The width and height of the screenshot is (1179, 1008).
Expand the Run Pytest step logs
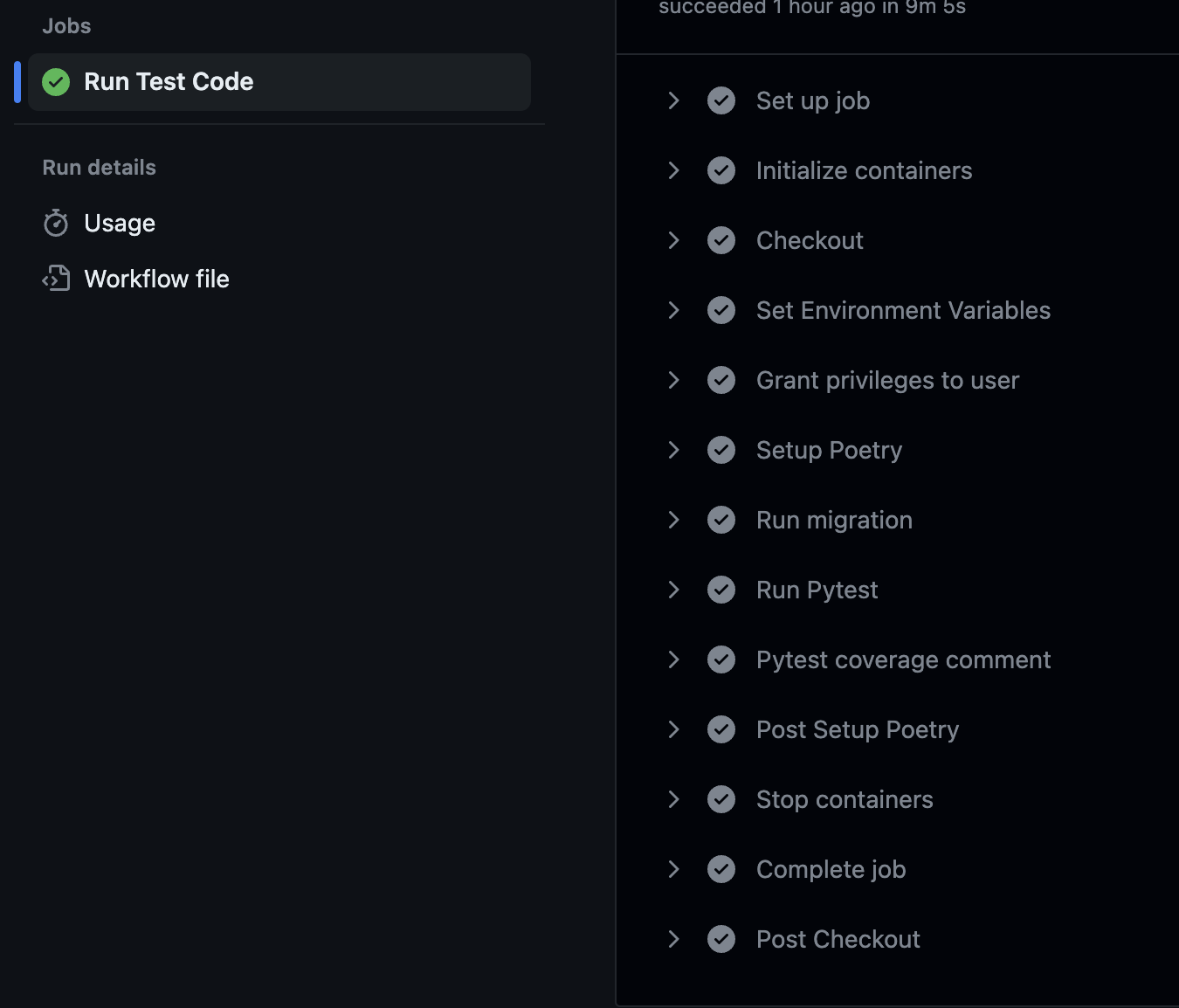coord(673,590)
